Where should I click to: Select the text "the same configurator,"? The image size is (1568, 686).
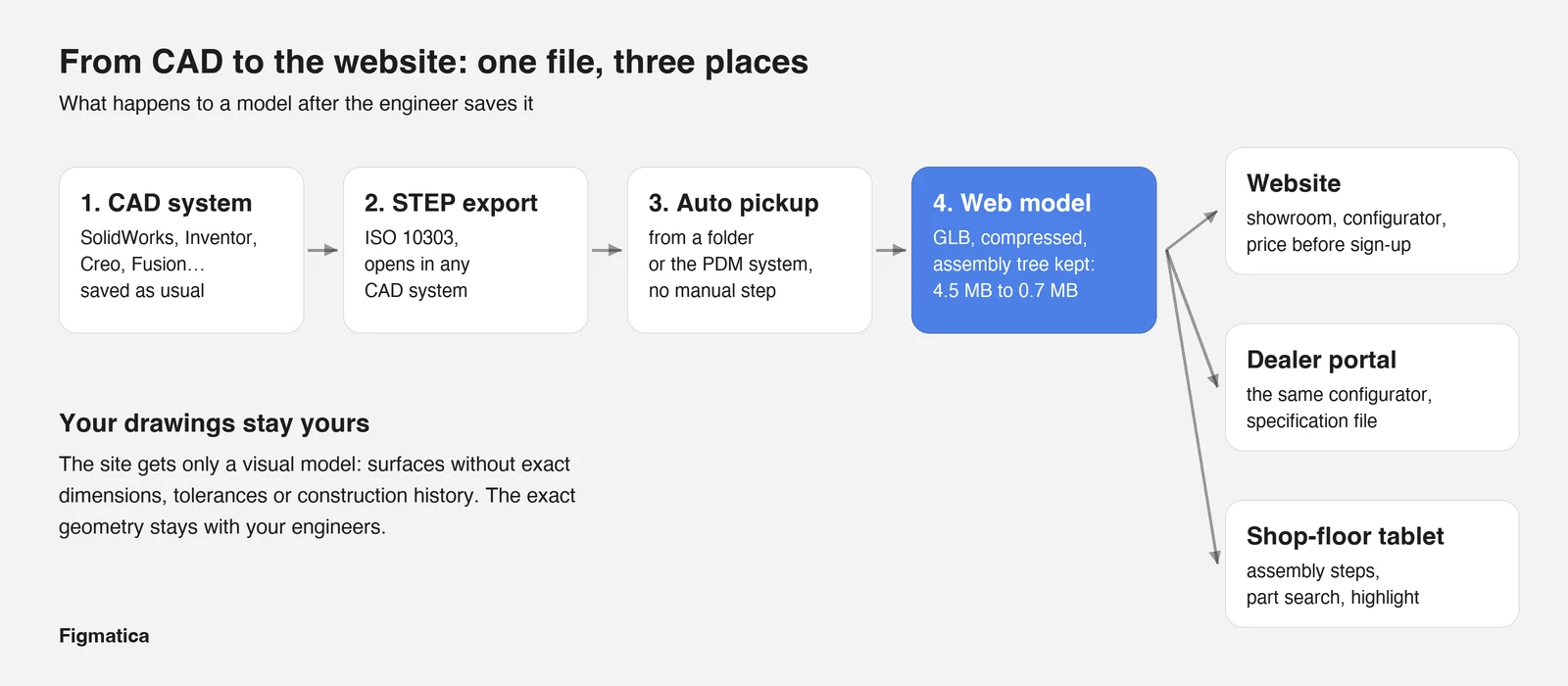point(1340,395)
